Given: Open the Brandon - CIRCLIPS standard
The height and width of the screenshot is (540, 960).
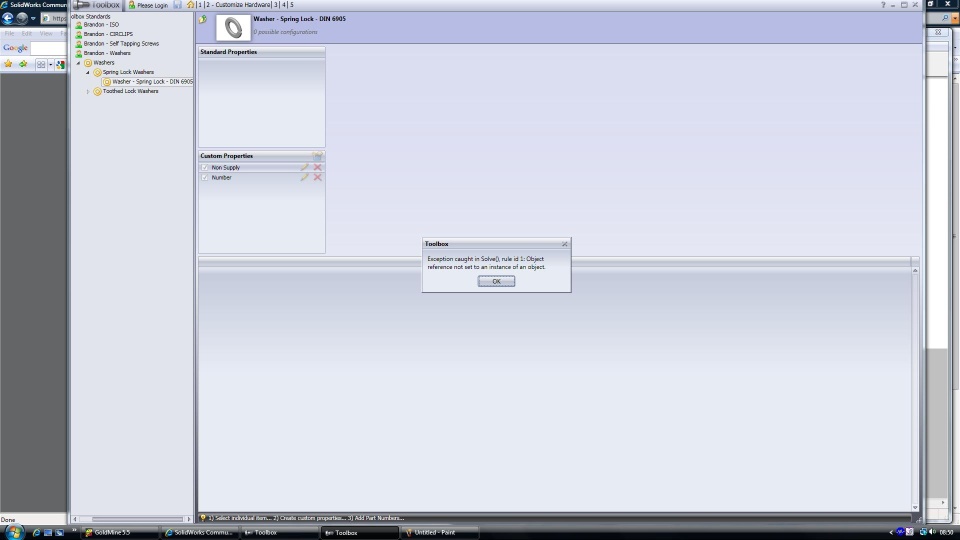Looking at the screenshot, I should tap(108, 34).
